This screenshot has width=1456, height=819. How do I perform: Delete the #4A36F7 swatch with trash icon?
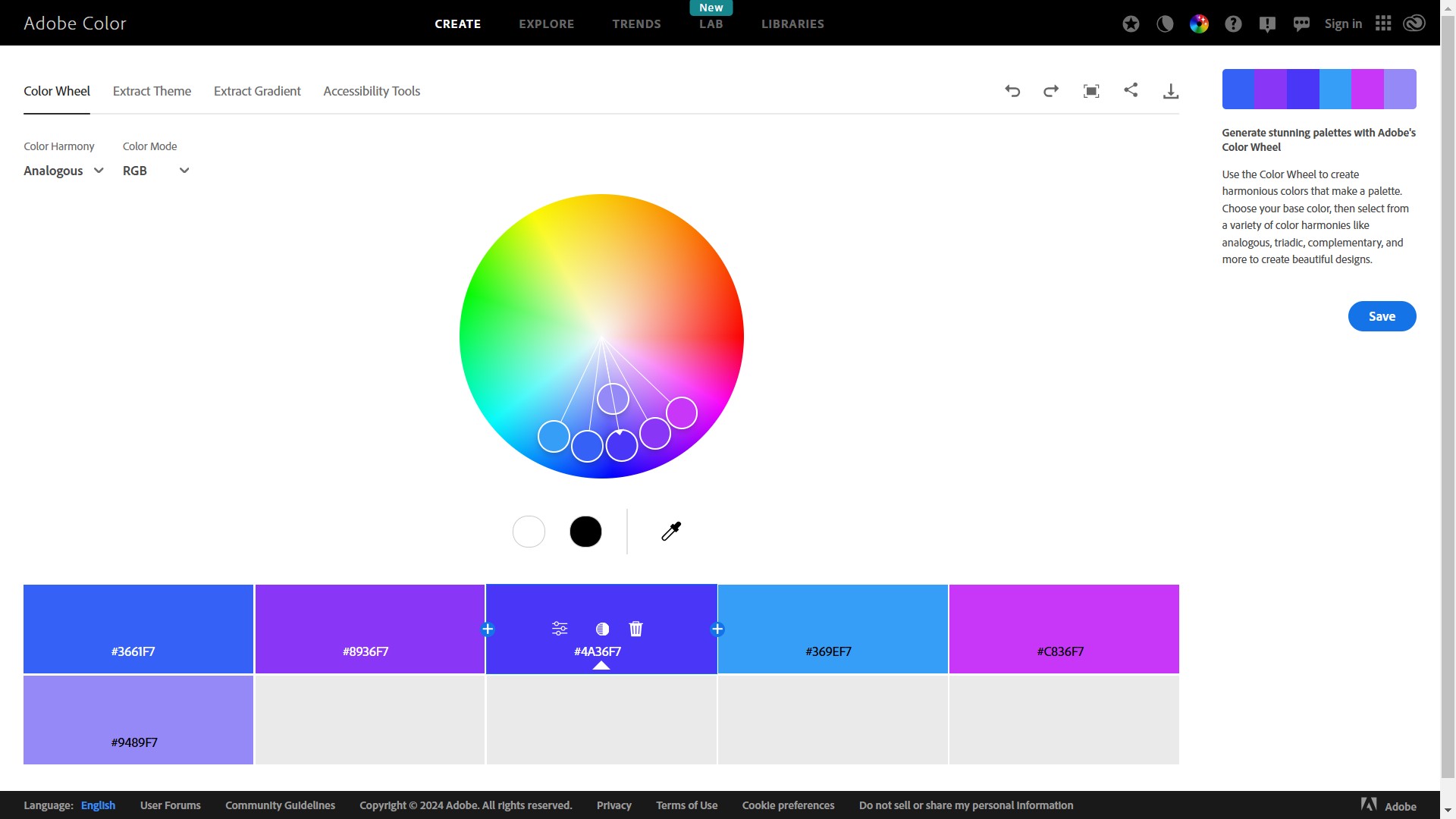point(636,629)
